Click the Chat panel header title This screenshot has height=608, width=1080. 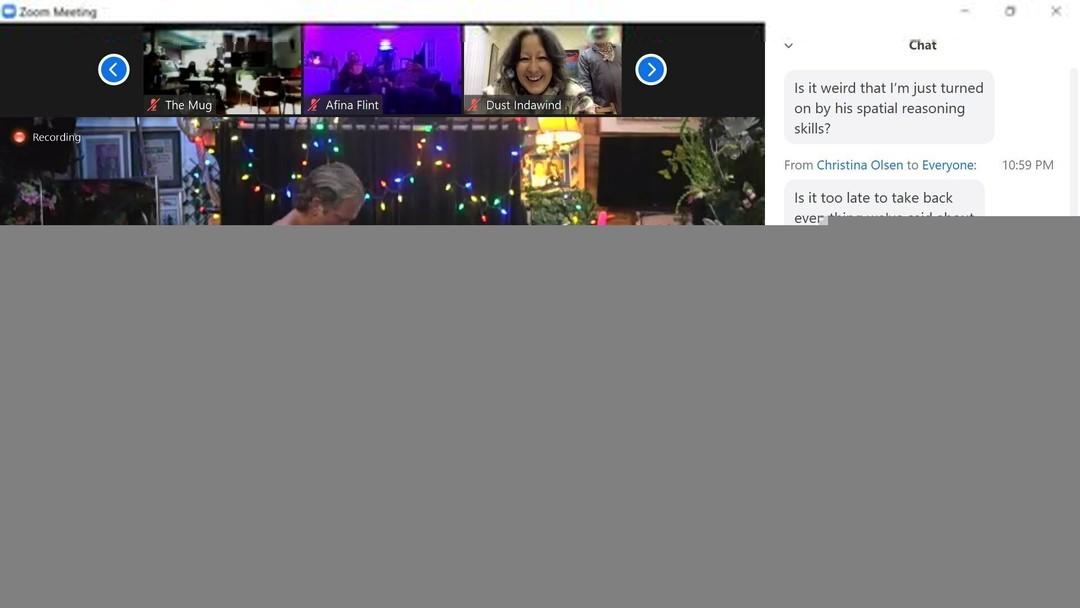pyautogui.click(x=922, y=45)
